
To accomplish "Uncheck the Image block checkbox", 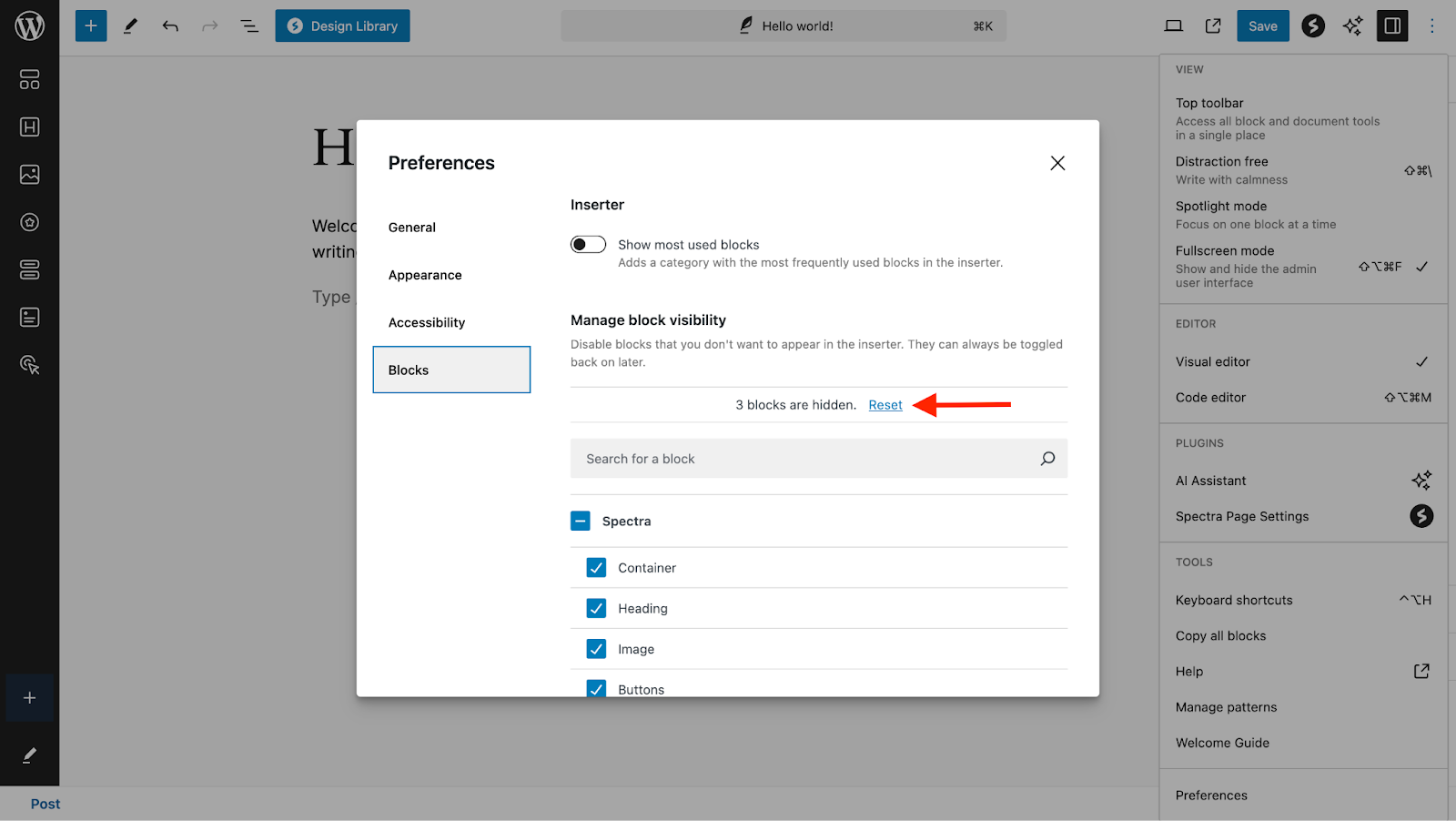I will [596, 649].
